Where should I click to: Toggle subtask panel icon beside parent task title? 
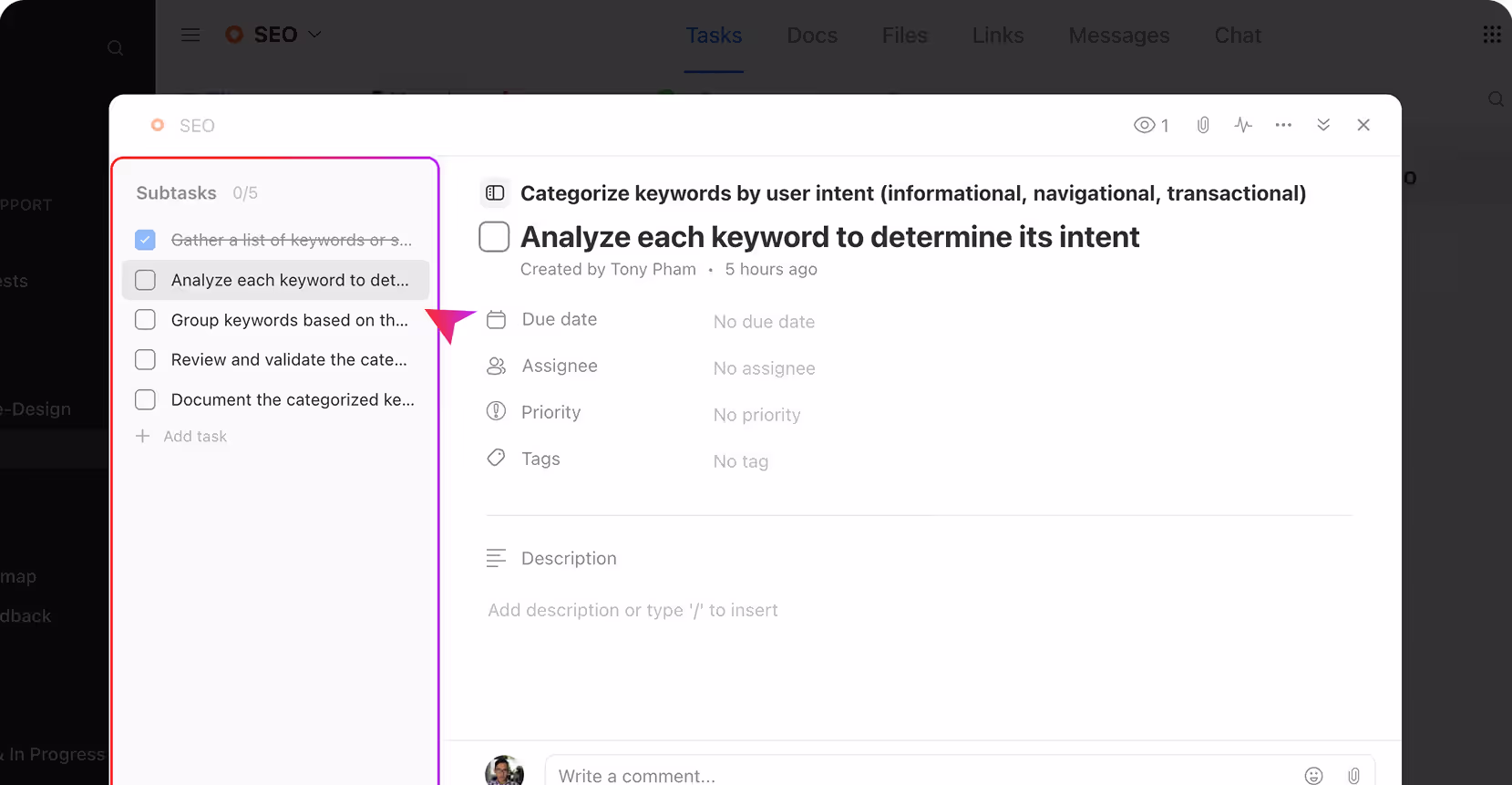pos(495,193)
